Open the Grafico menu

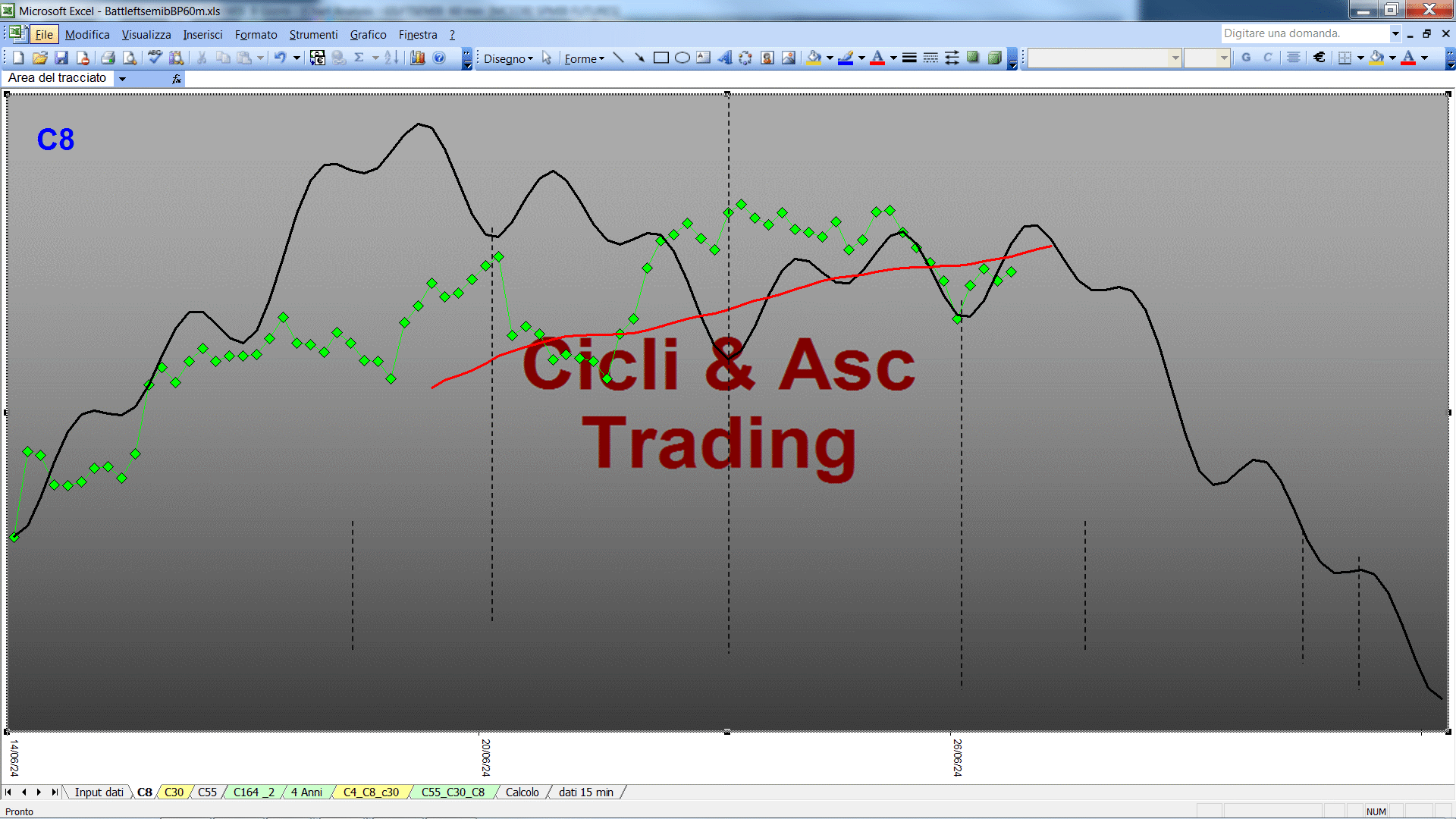pos(368,34)
